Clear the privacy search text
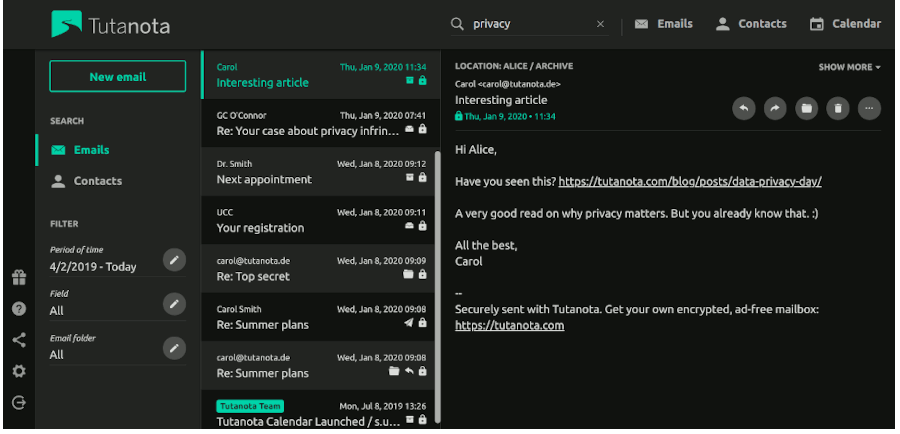Viewport: 900px width, 434px height. 600,24
